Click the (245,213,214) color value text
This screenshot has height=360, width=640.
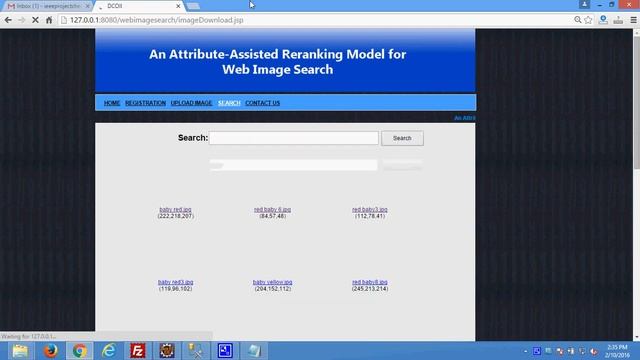370,289
